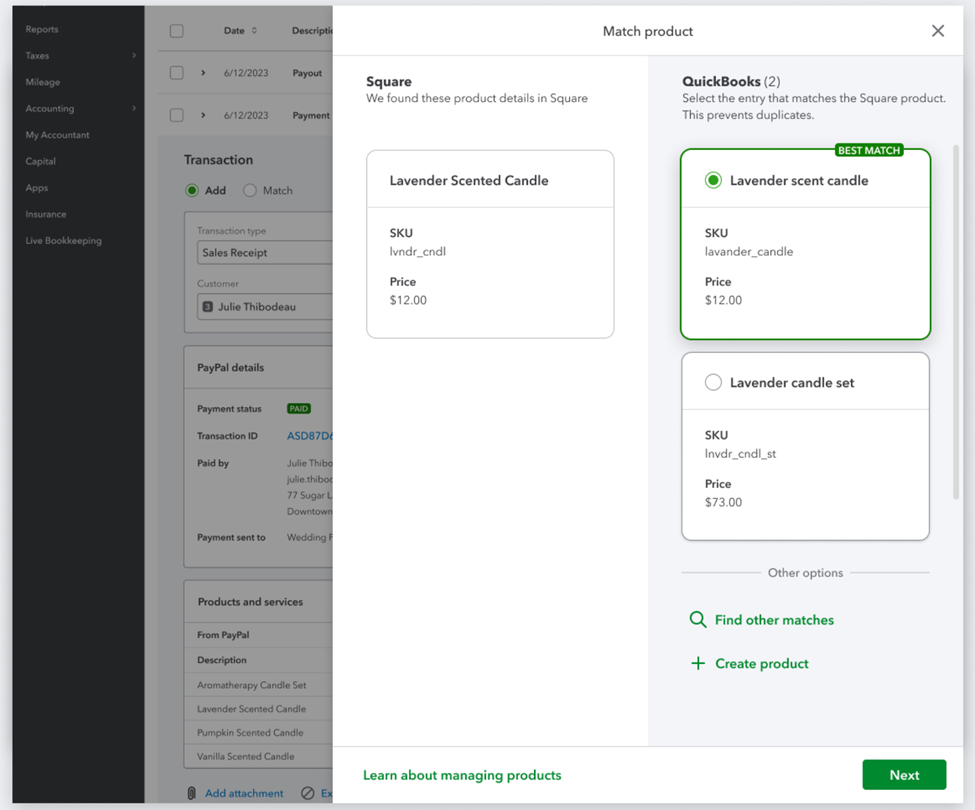Open Apps in the sidebar

coord(37,188)
